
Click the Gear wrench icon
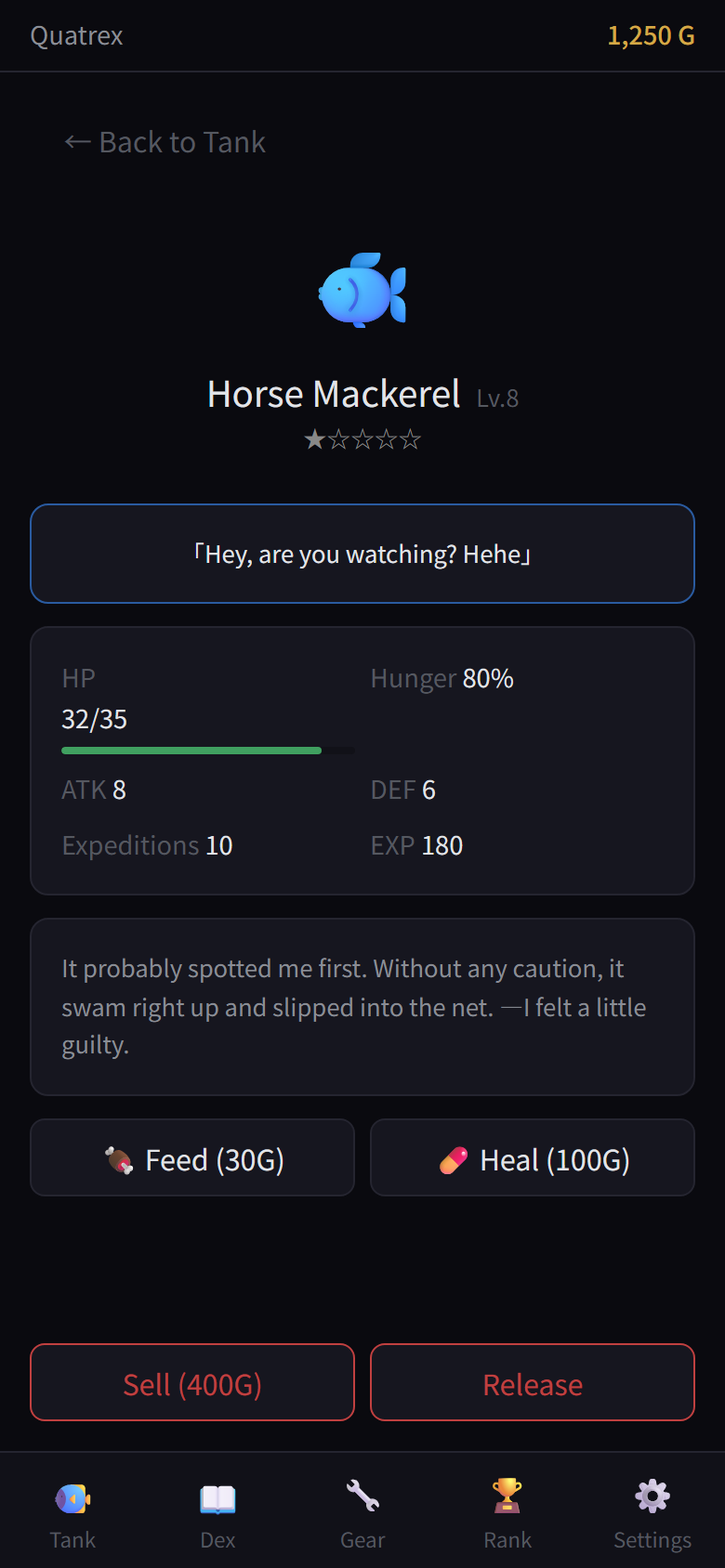click(x=362, y=1496)
